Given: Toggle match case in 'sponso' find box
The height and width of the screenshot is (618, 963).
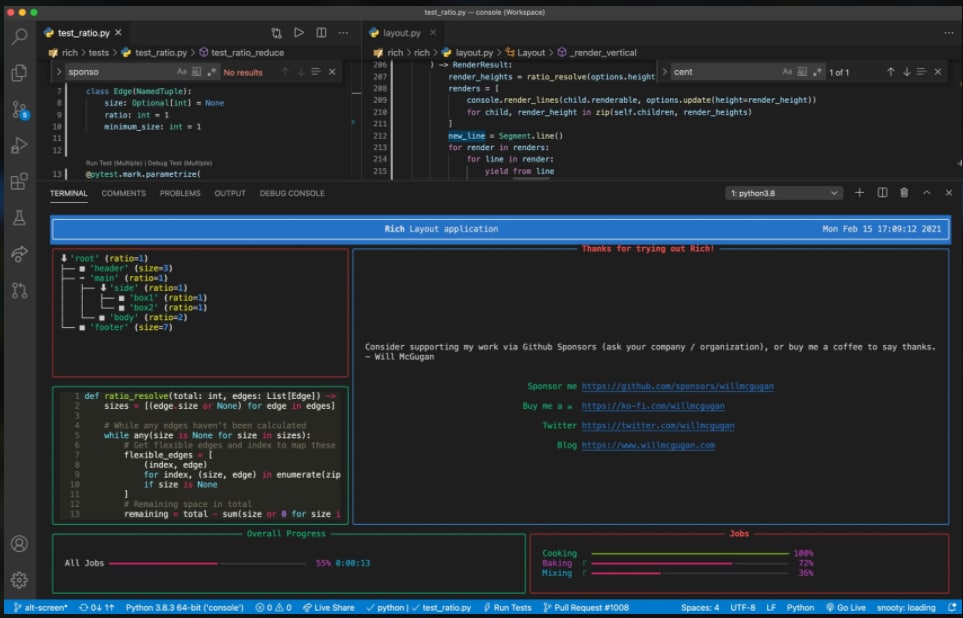Looking at the screenshot, I should click(182, 72).
